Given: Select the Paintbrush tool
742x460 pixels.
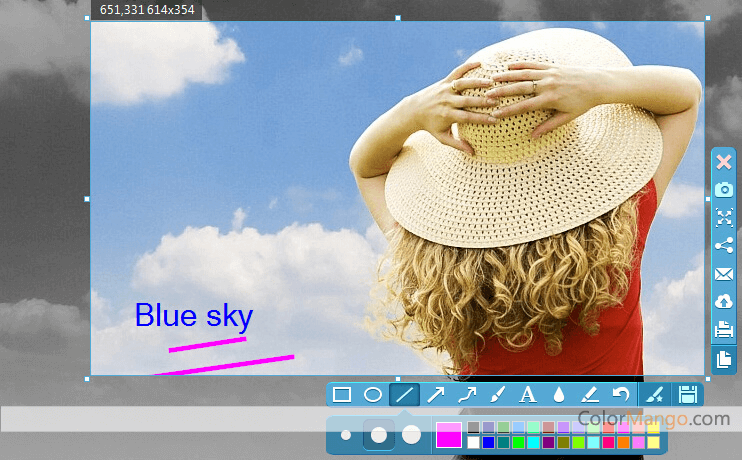Looking at the screenshot, I should click(497, 395).
